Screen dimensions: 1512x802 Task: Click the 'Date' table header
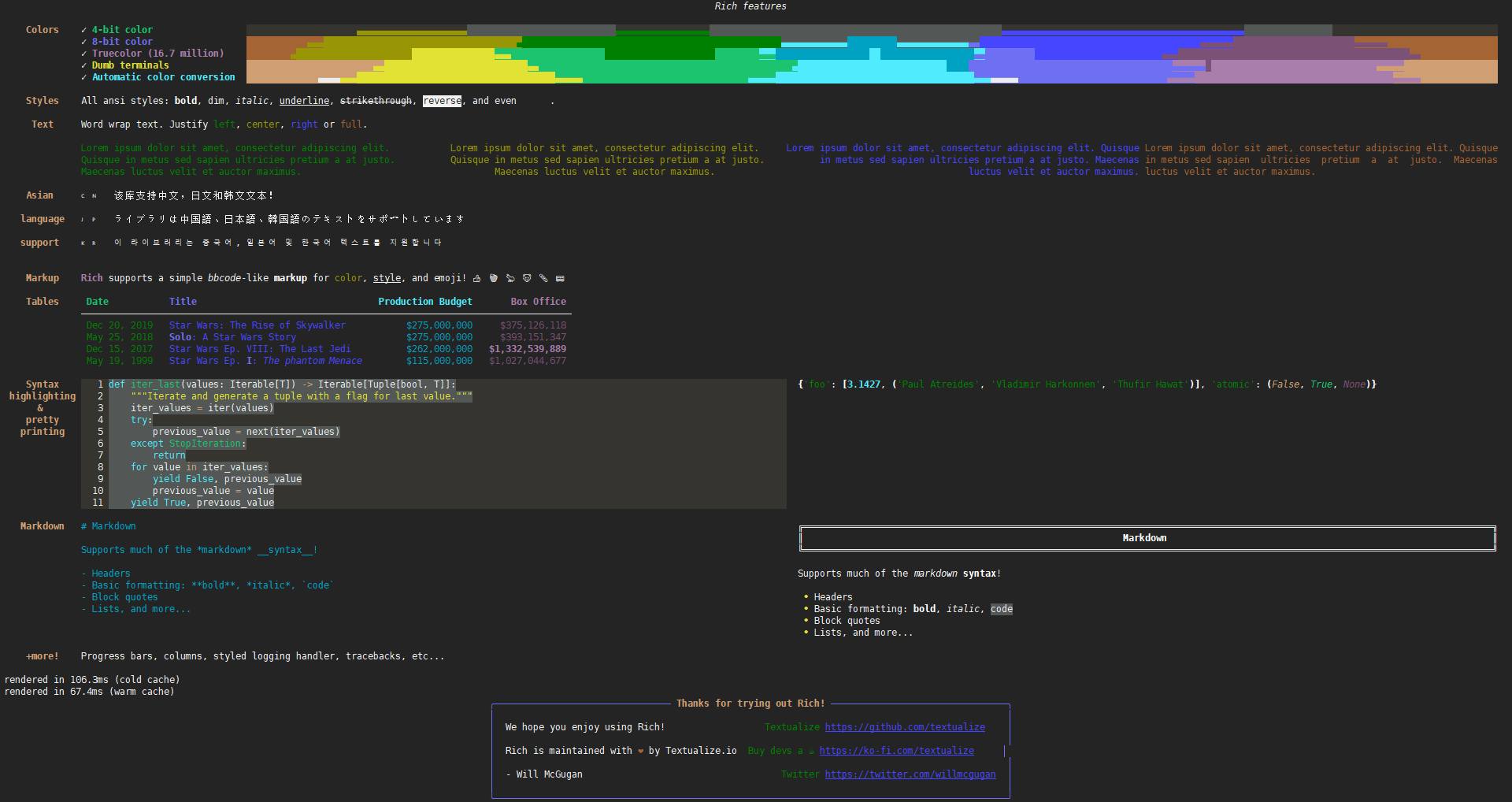(x=98, y=302)
